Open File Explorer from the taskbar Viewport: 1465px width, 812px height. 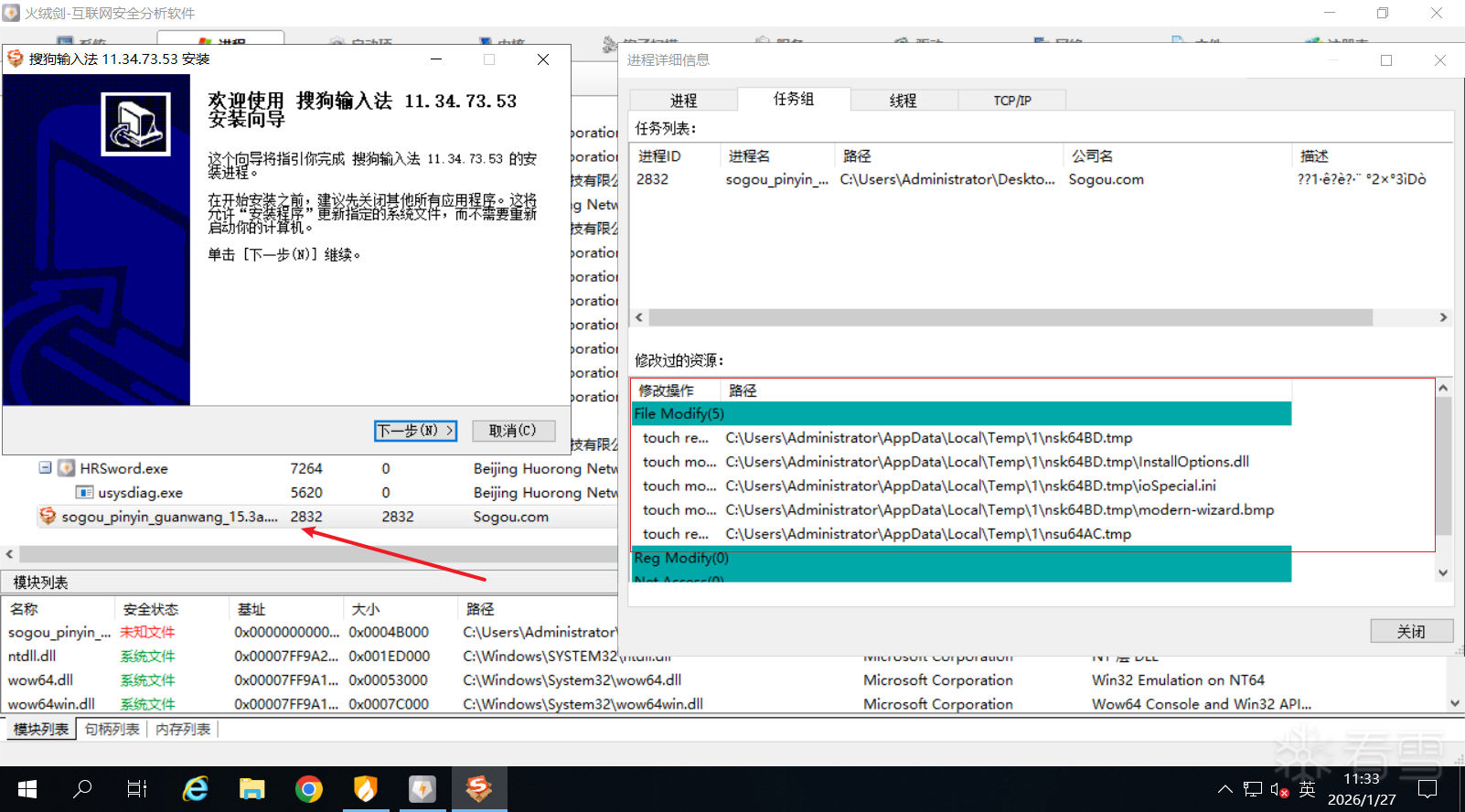pyautogui.click(x=251, y=788)
